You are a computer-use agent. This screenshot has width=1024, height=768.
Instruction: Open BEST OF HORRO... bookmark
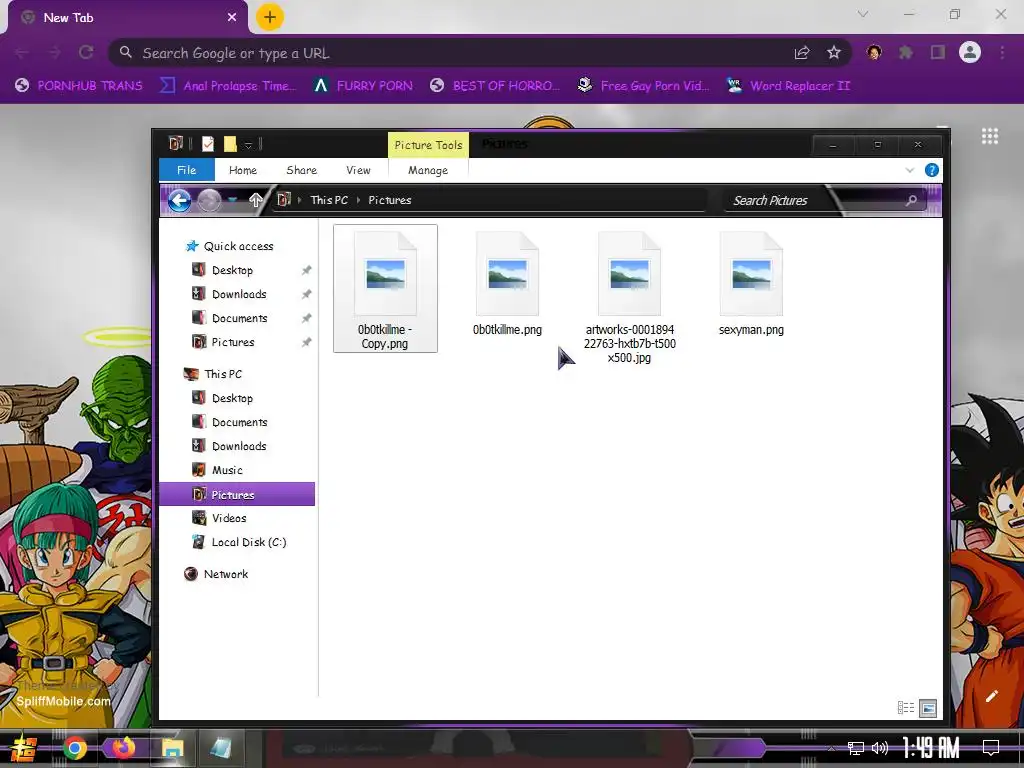[495, 86]
